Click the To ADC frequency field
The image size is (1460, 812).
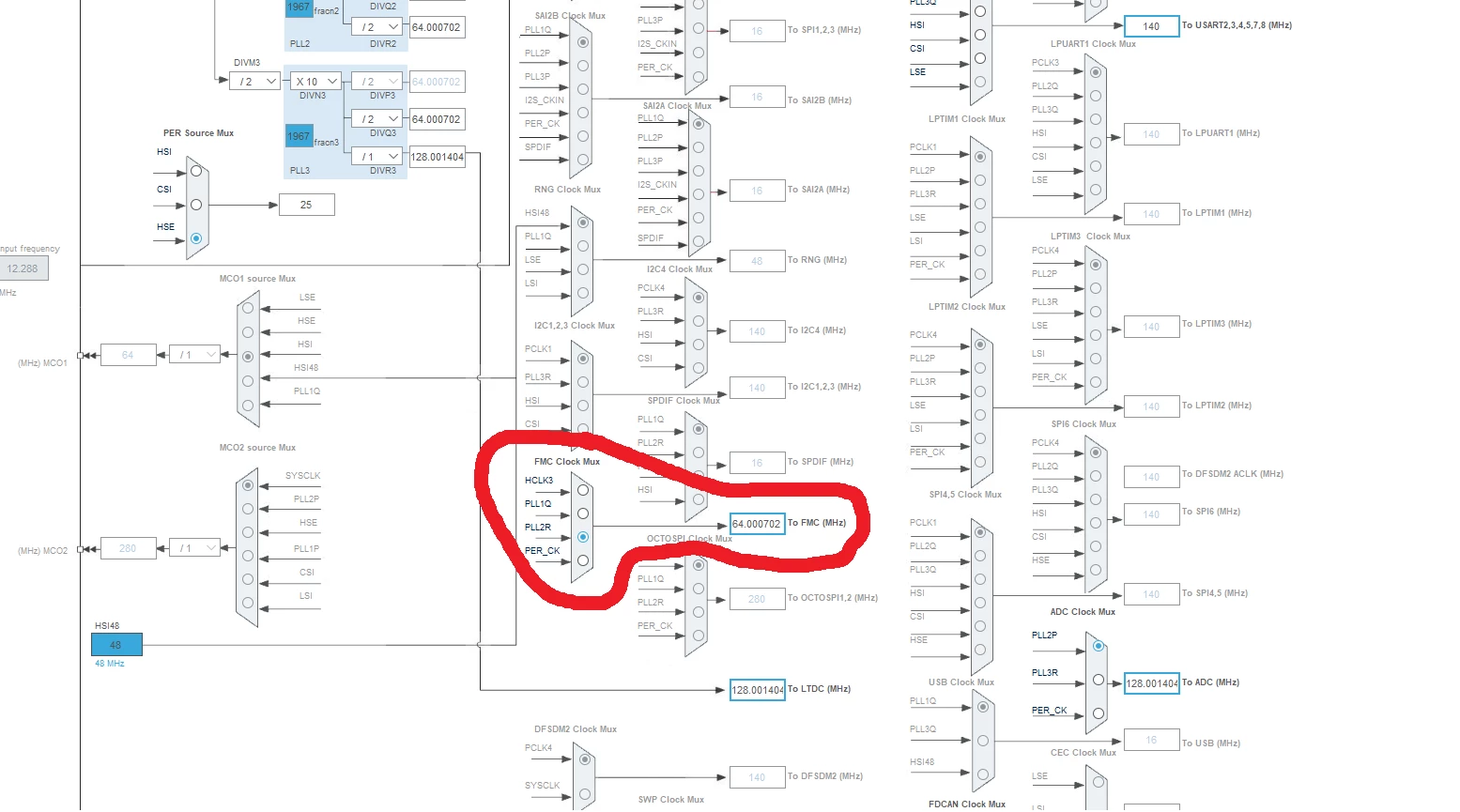click(x=1151, y=683)
